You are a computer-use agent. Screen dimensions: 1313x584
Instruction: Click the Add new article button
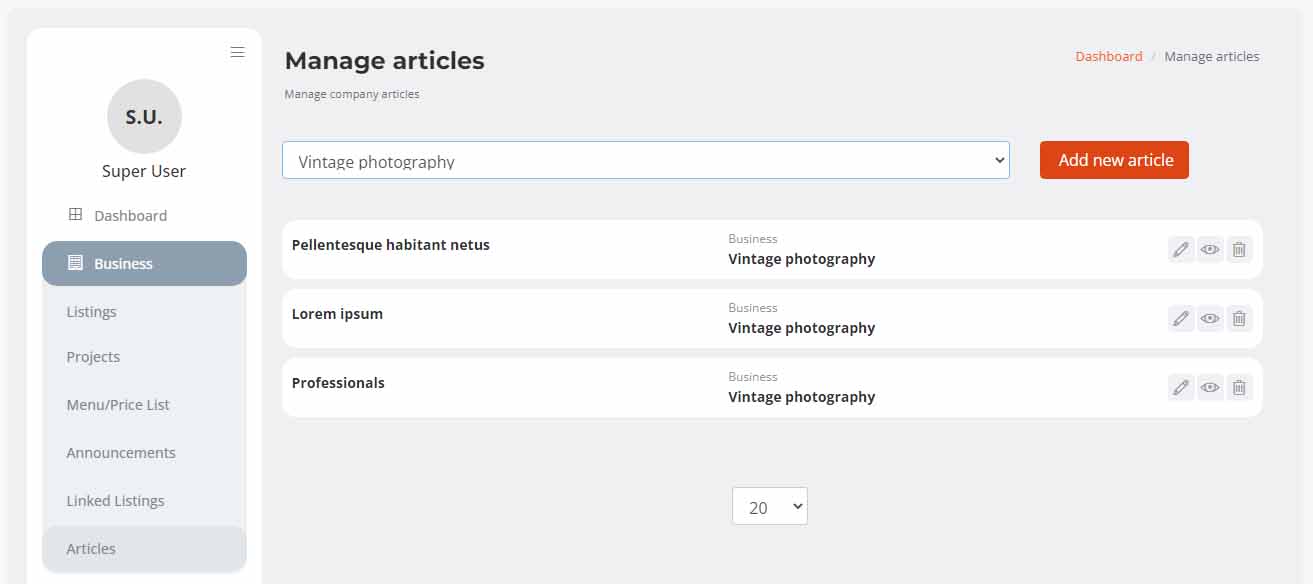click(x=1114, y=160)
